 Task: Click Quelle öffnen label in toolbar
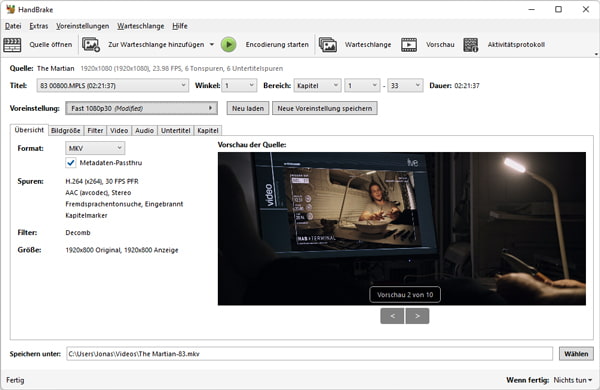click(x=51, y=45)
